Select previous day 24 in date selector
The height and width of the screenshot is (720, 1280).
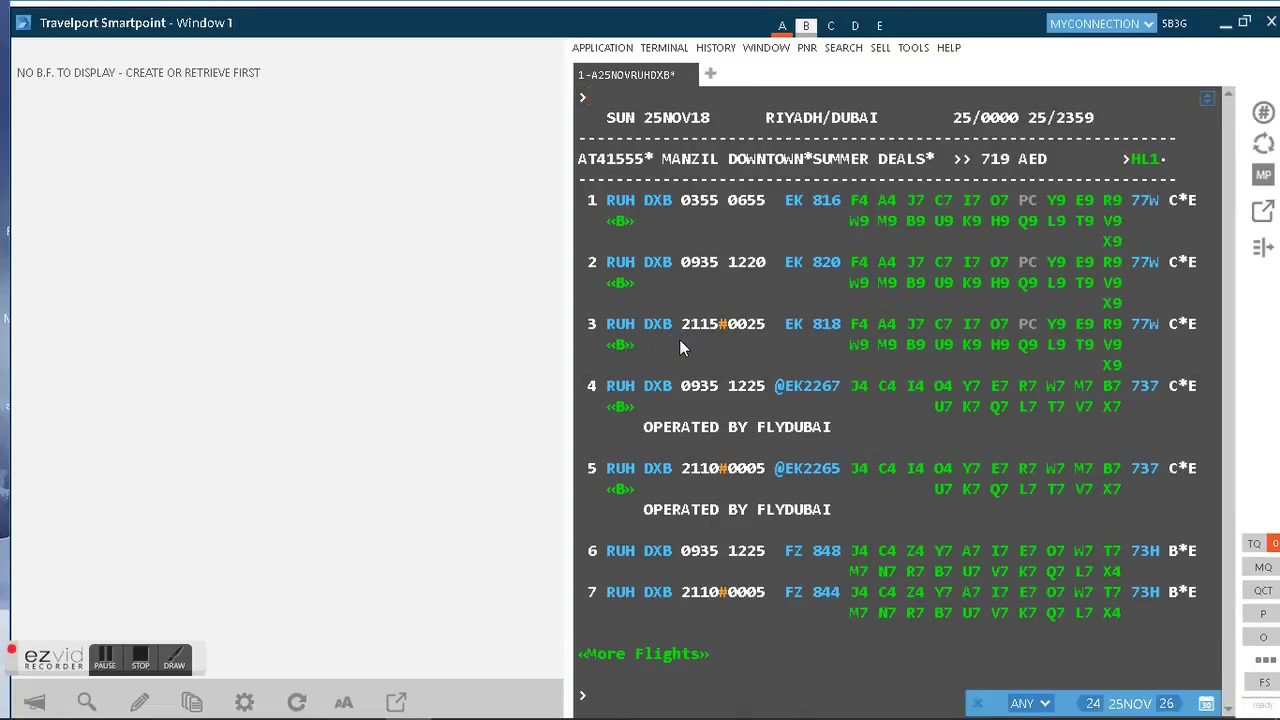pyautogui.click(x=1093, y=704)
